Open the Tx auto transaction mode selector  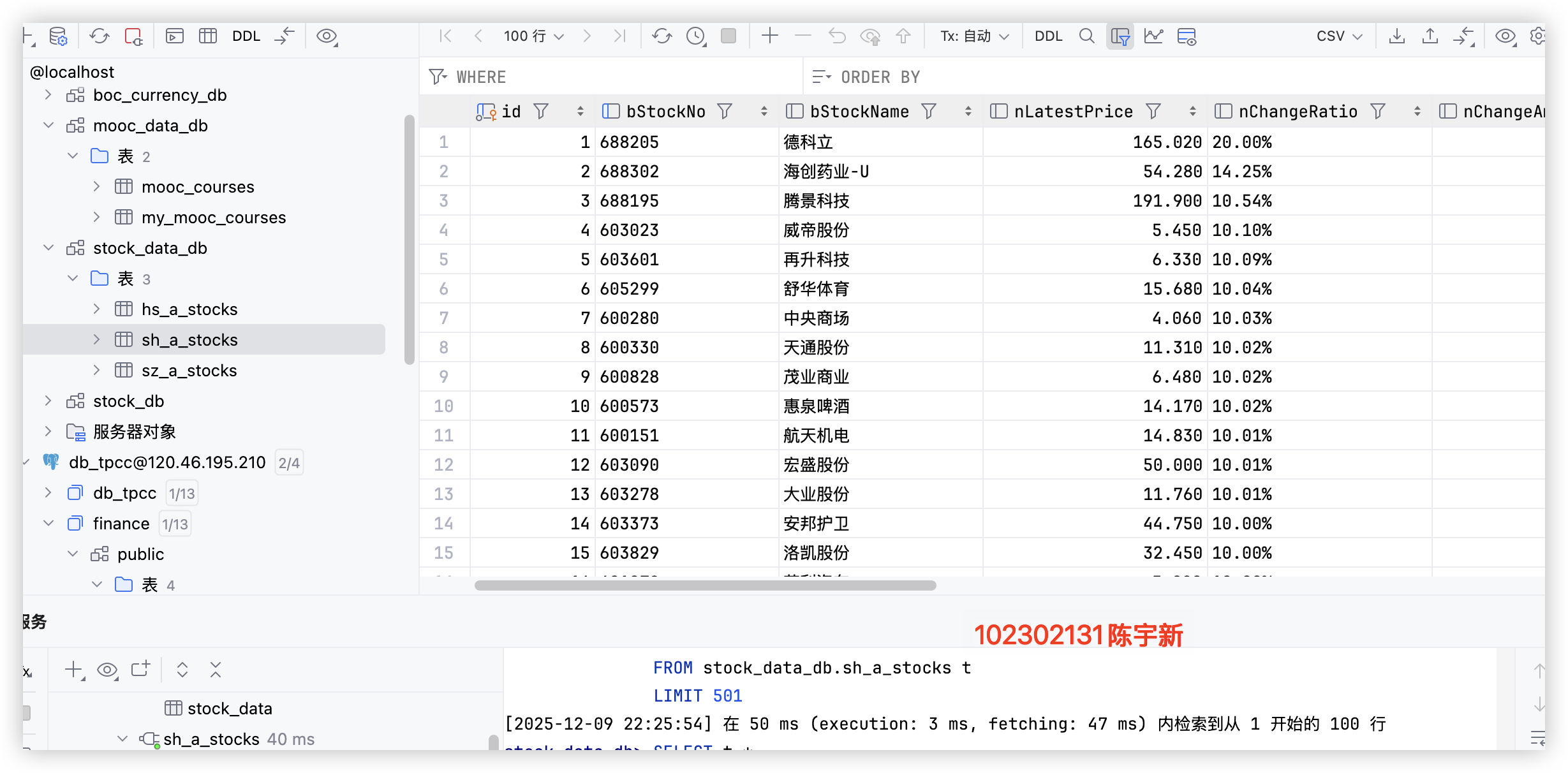coord(974,36)
